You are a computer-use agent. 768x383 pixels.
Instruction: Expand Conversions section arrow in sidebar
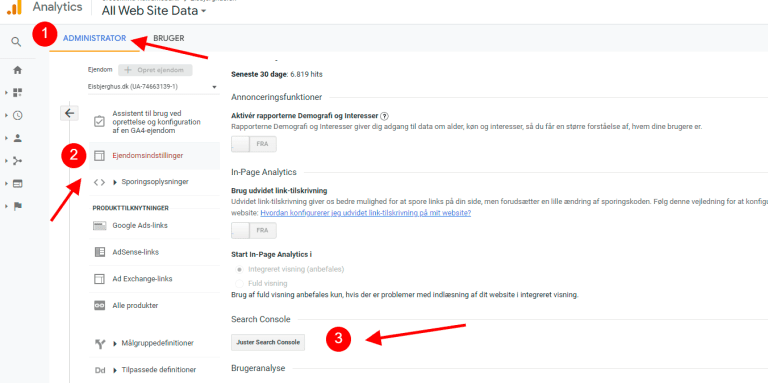(6, 206)
